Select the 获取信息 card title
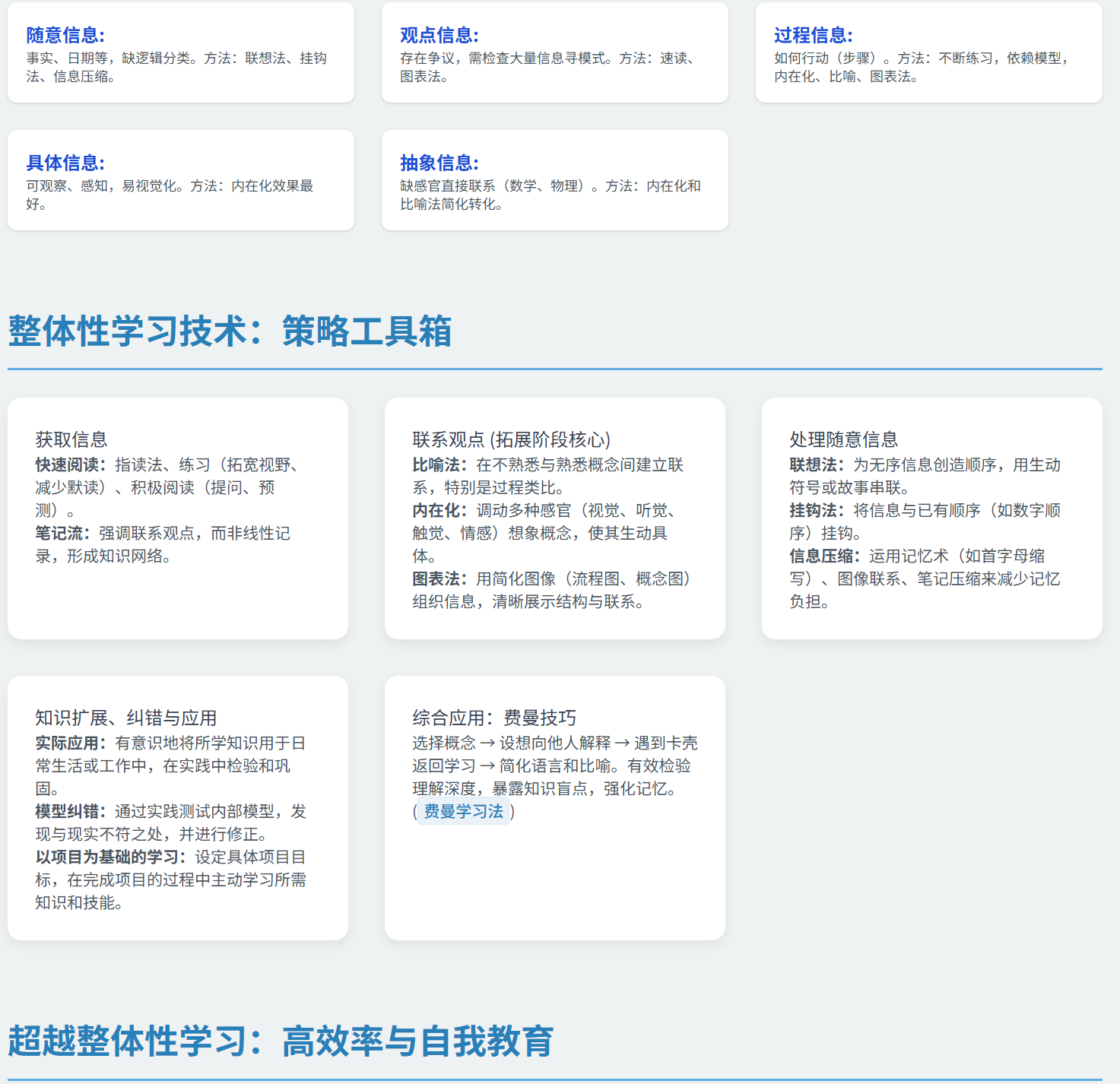Image resolution: width=1120 pixels, height=1084 pixels. (x=71, y=439)
